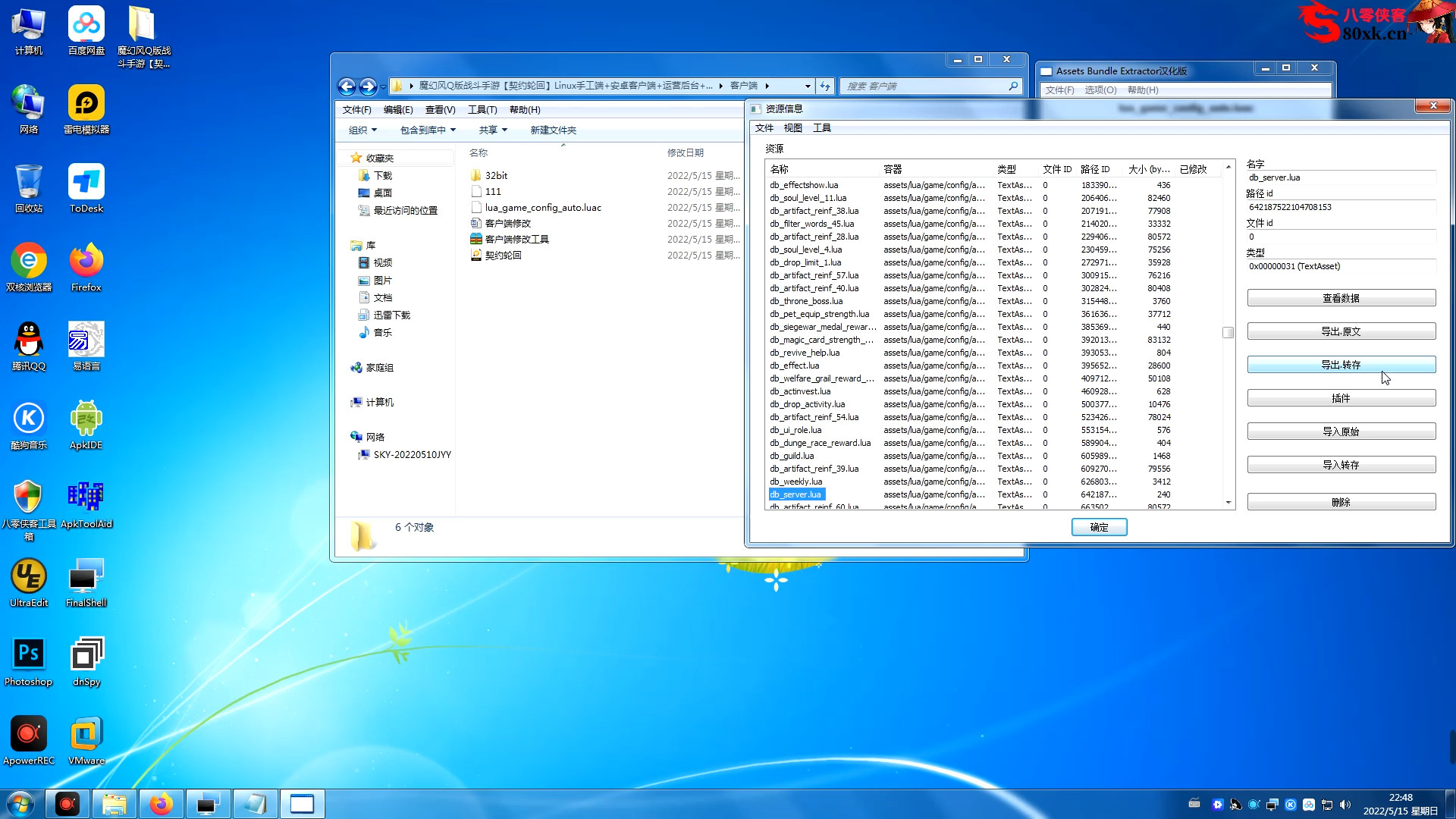
Task: Click the Firefox icon in the taskbar
Action: pyautogui.click(x=161, y=804)
